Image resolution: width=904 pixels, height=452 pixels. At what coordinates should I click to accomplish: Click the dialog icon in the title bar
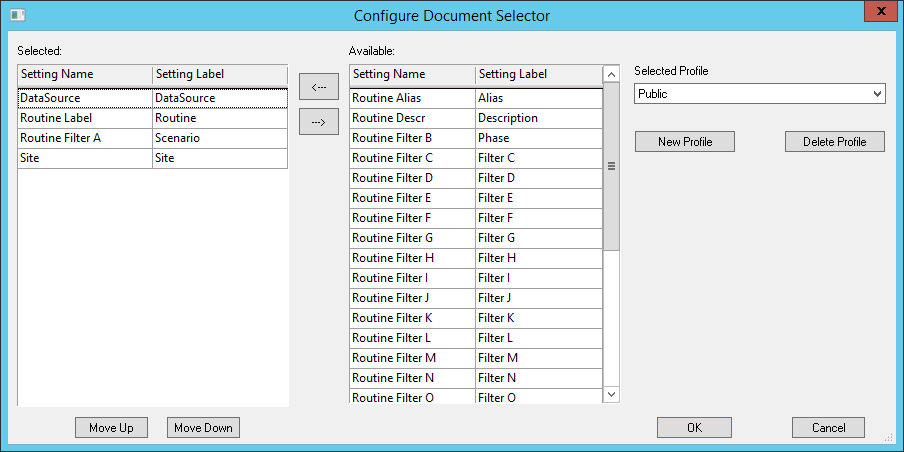tap(16, 16)
